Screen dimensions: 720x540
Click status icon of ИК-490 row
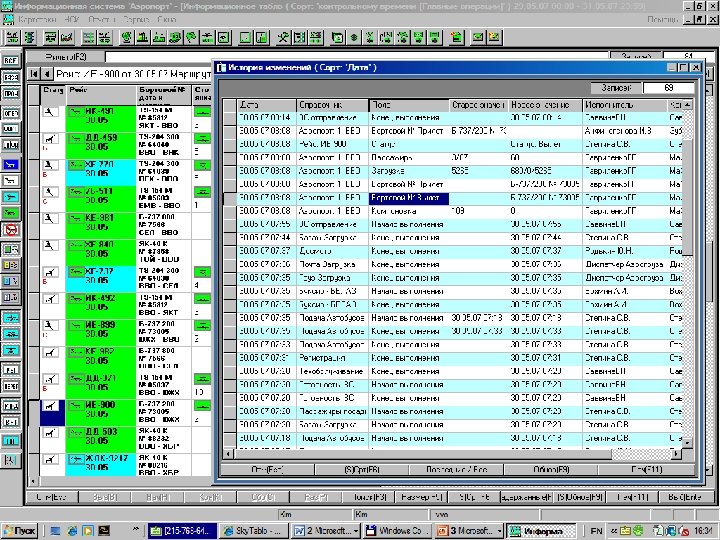tap(51, 112)
